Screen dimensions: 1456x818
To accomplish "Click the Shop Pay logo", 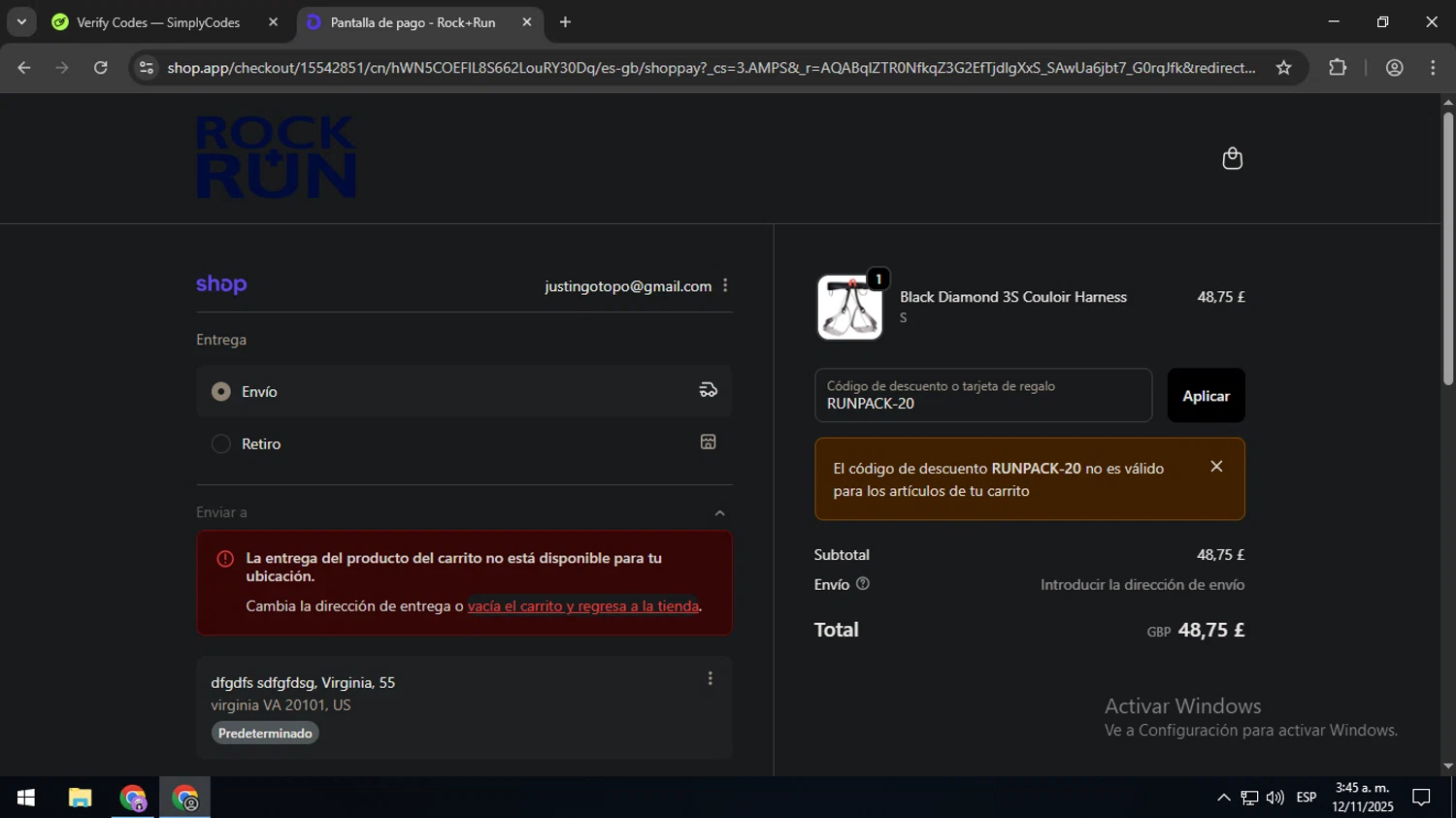I will 221,284.
